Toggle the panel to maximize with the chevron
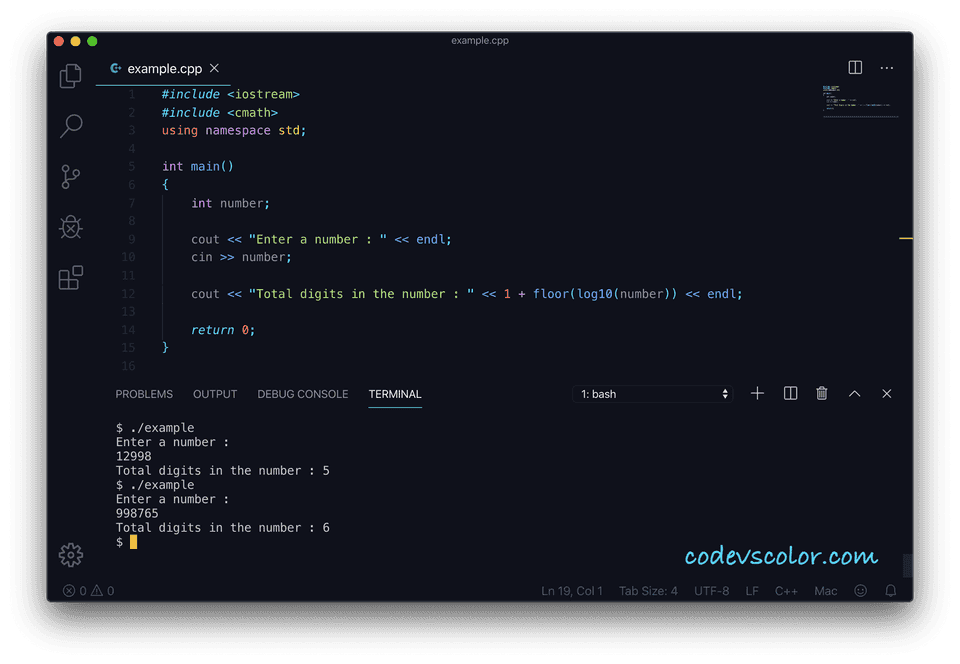 (854, 393)
